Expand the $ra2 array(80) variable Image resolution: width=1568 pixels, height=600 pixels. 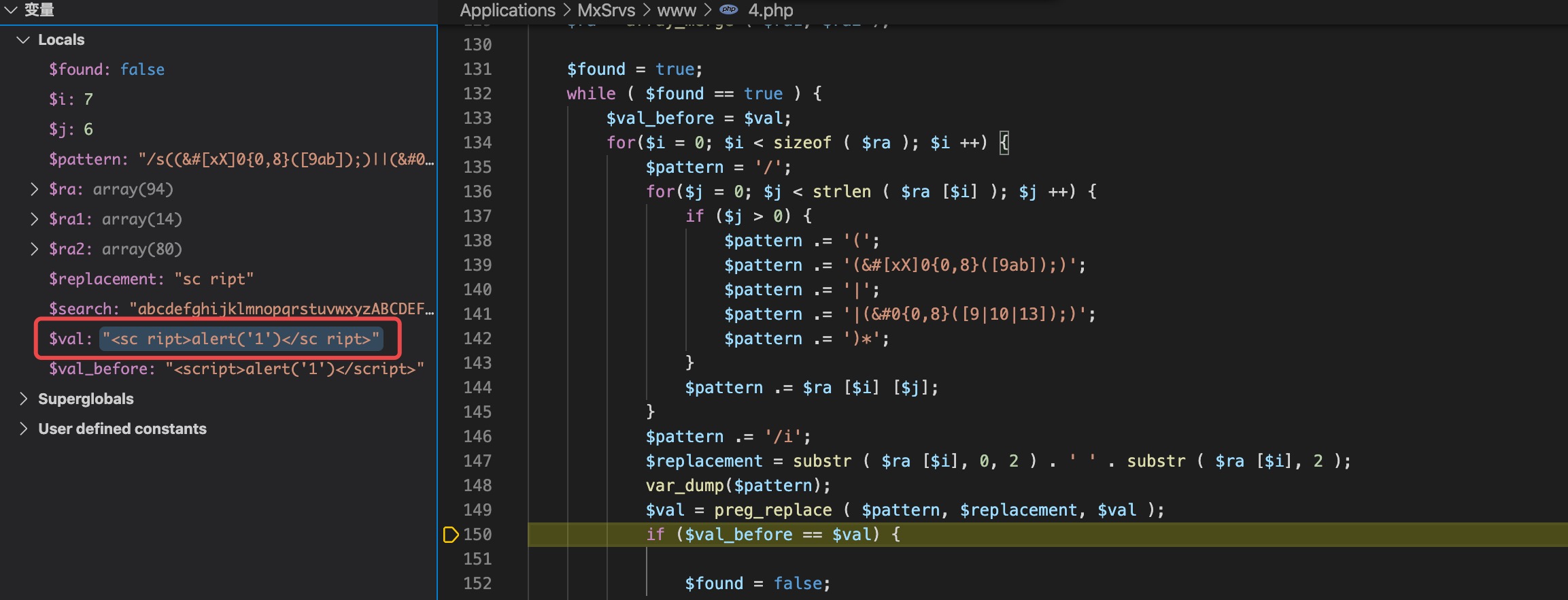(x=34, y=249)
